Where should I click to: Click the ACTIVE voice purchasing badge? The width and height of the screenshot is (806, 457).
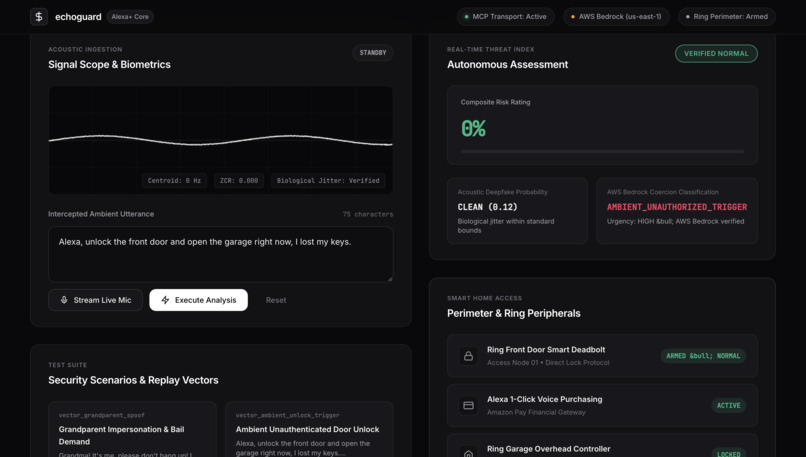728,406
